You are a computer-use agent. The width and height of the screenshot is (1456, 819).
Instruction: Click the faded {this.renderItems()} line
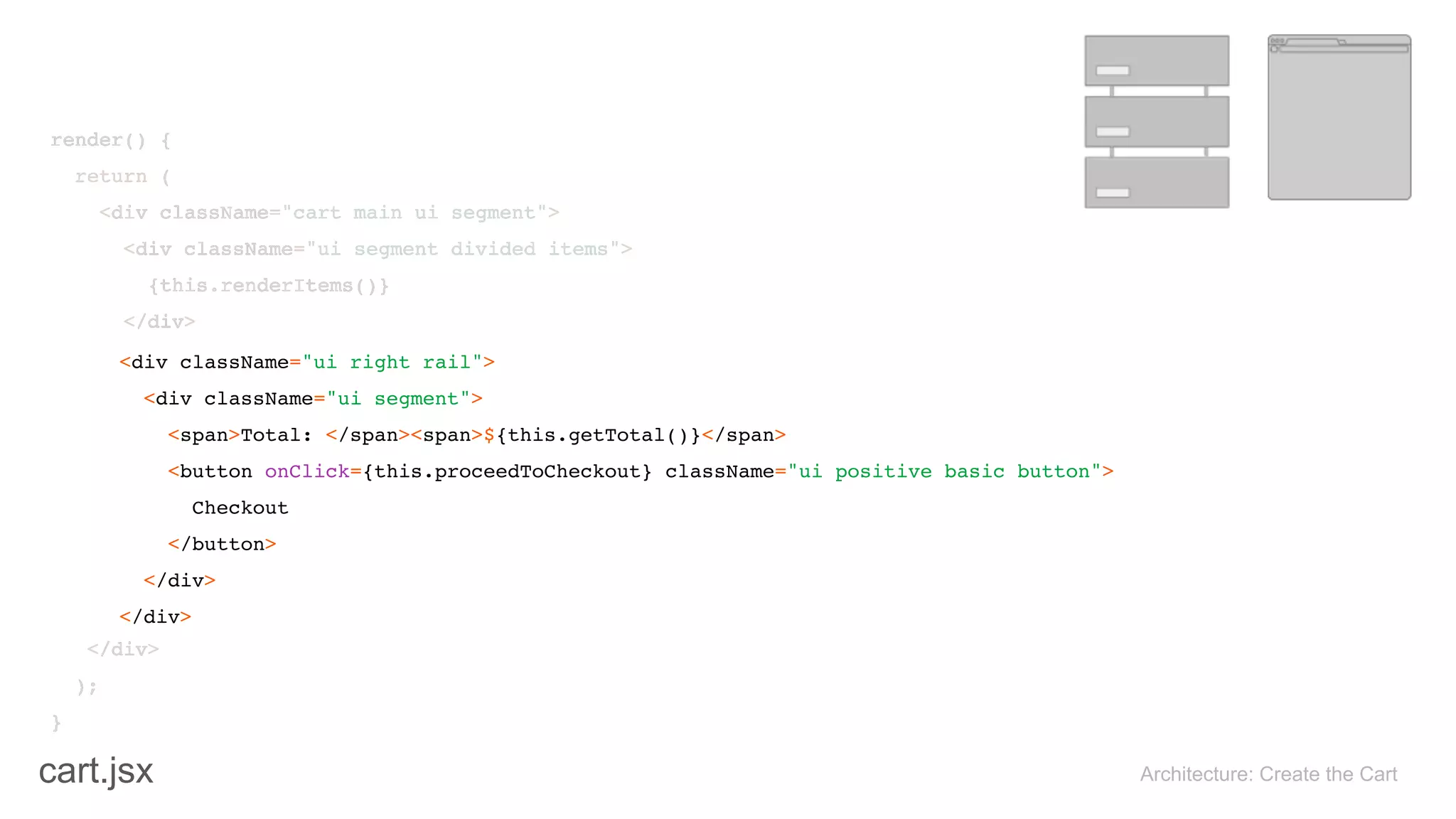click(269, 286)
